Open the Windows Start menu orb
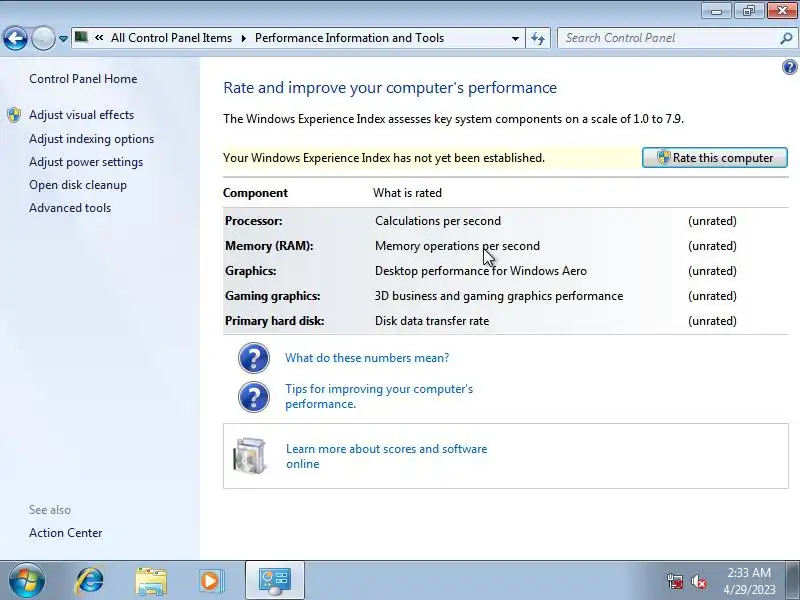The width and height of the screenshot is (800, 600). (27, 581)
